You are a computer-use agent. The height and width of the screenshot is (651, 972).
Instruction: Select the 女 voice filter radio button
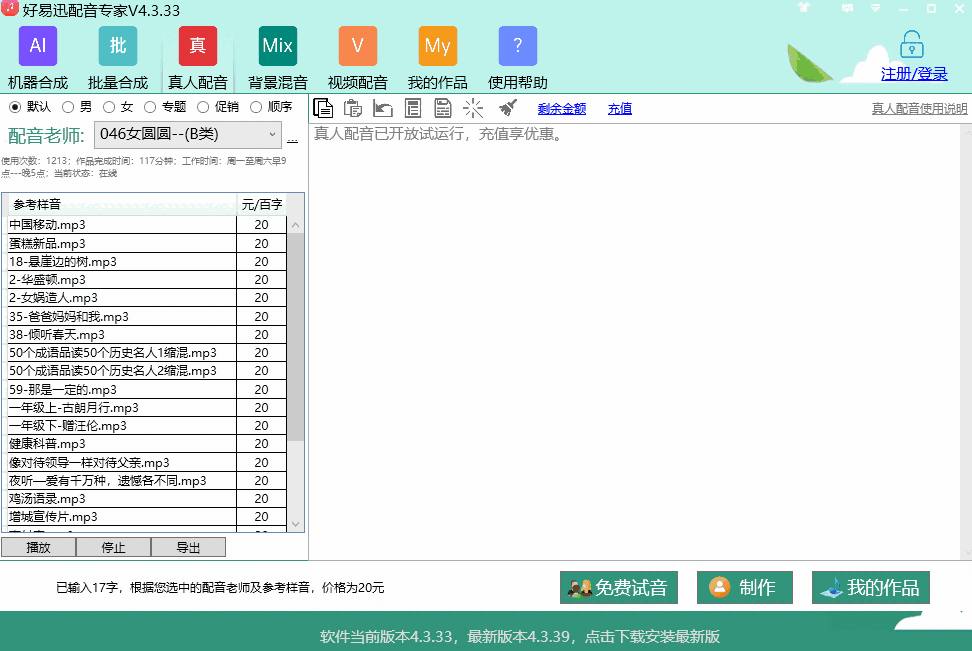point(109,107)
